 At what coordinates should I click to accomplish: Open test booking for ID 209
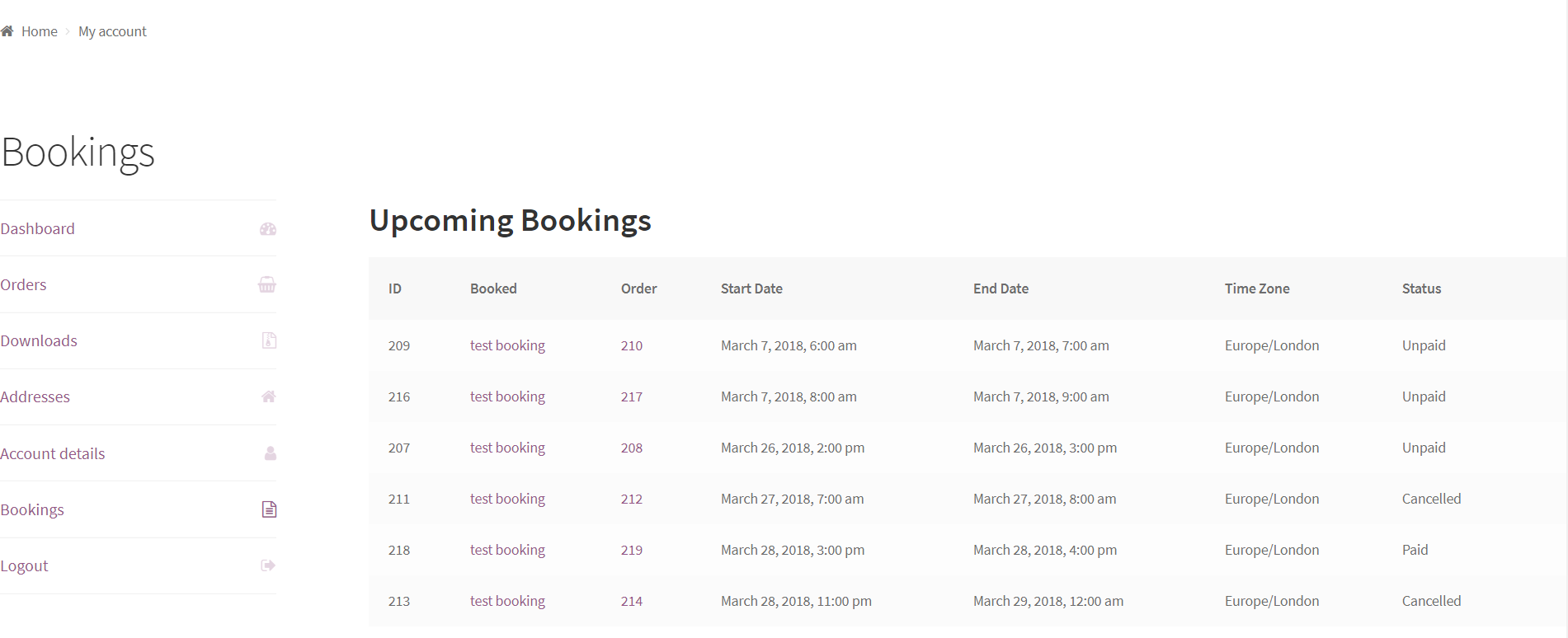pyautogui.click(x=507, y=345)
